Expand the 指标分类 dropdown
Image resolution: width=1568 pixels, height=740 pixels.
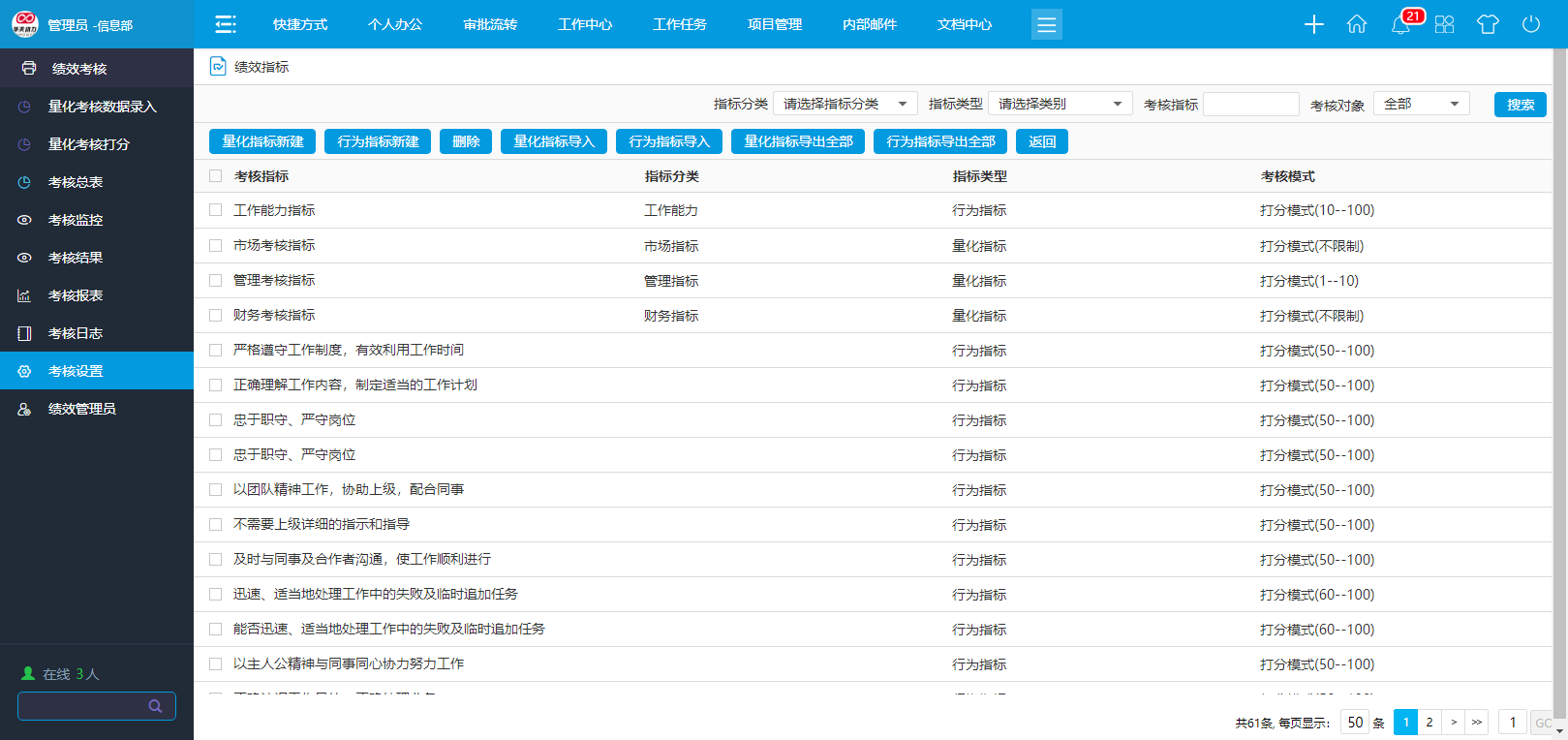click(845, 104)
